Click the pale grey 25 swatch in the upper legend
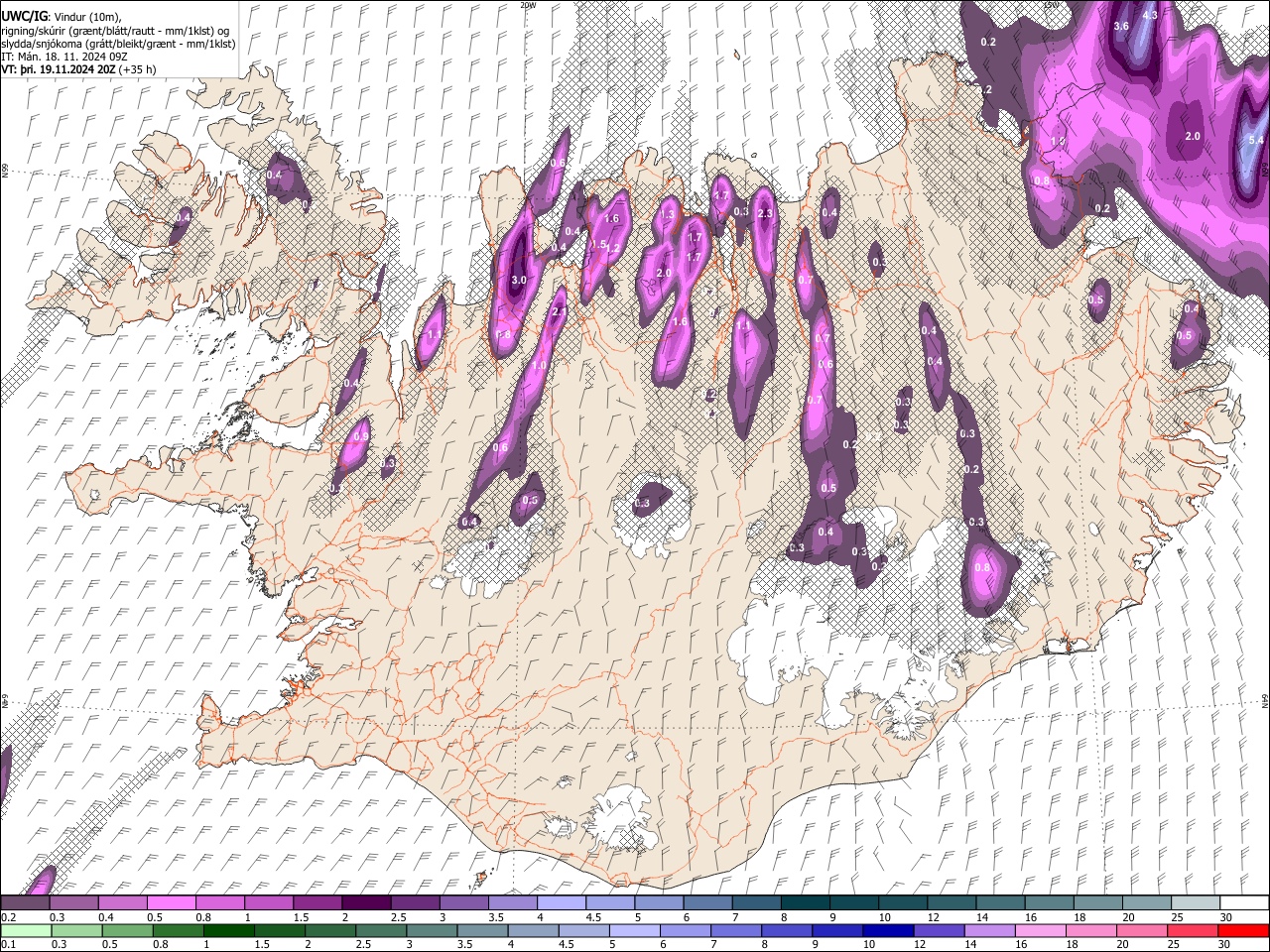Screen dimensions: 1270x952 (x=1196, y=902)
